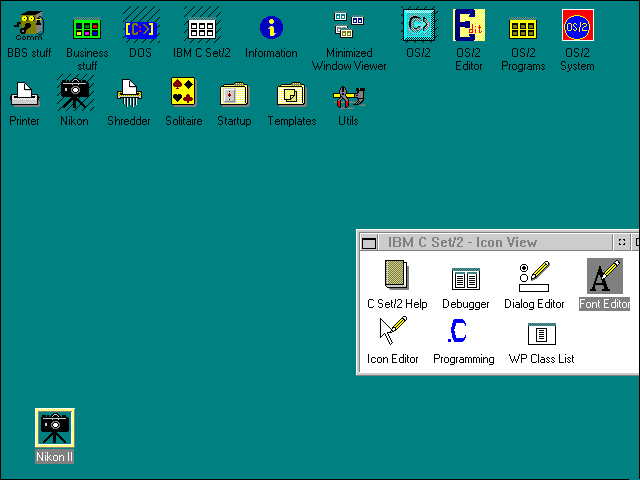640x480 pixels.
Task: Click the "WP Class List" label text
Action: [x=541, y=359]
